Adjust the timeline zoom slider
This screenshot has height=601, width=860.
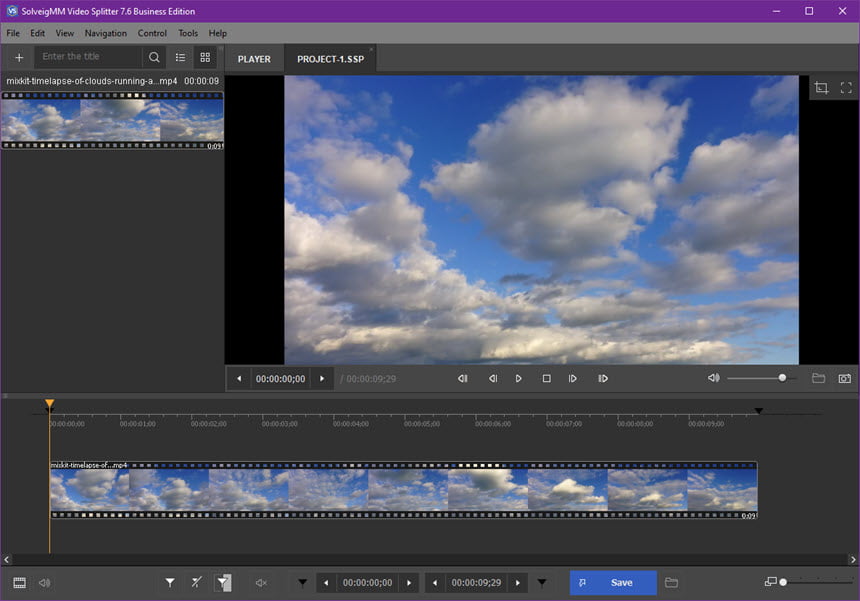coord(817,582)
